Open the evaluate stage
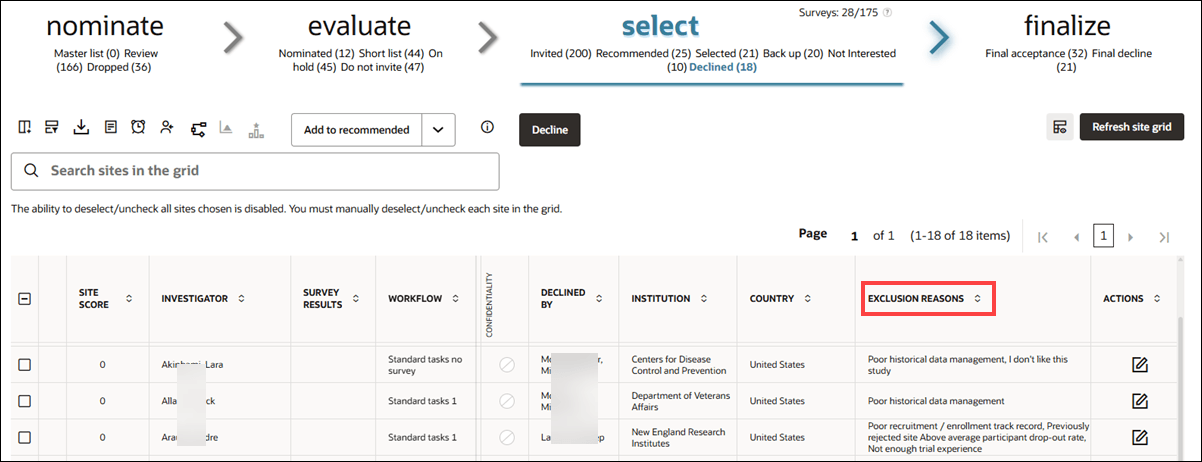 tap(360, 26)
